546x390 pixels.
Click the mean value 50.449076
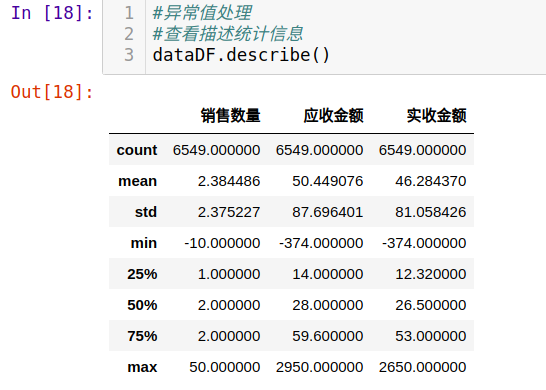[328, 181]
